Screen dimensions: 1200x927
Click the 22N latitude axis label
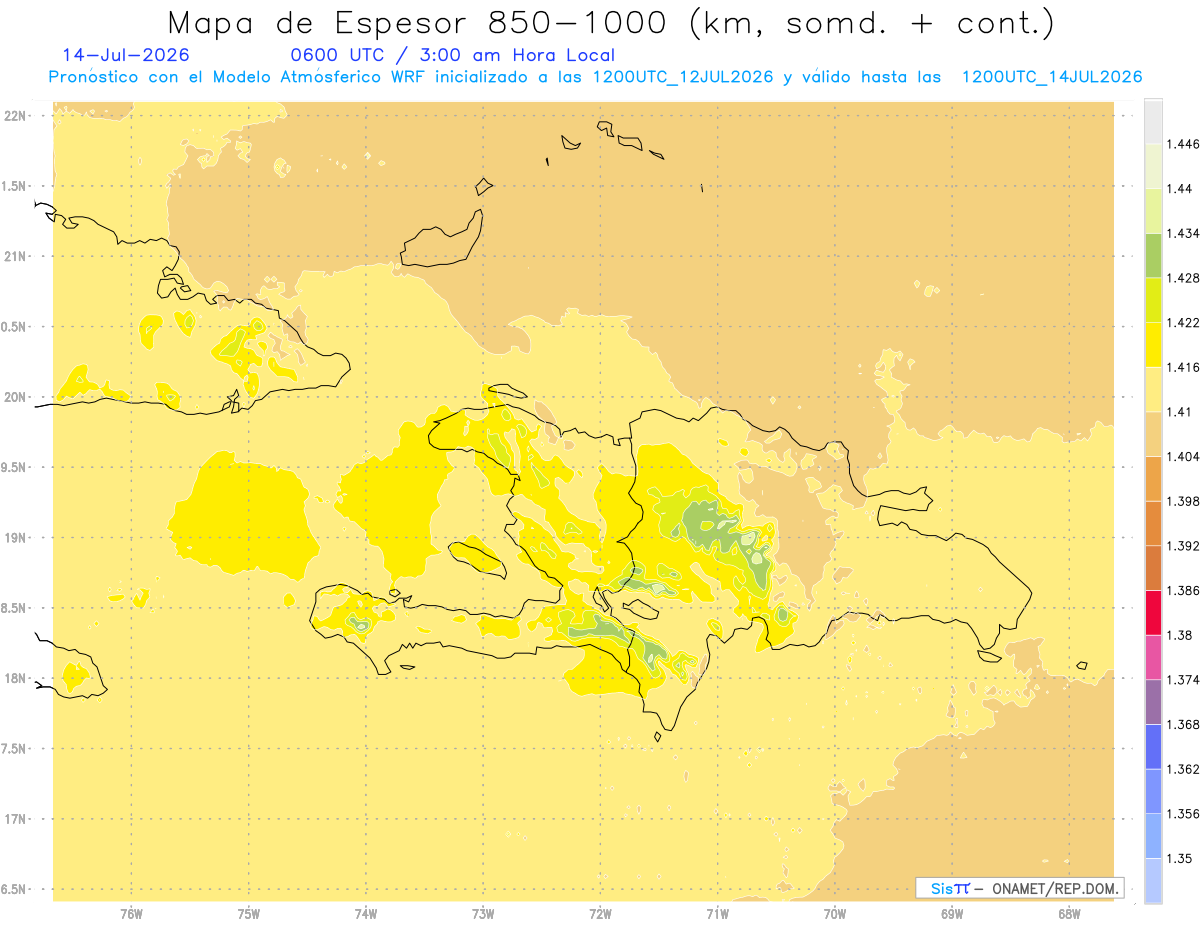tap(14, 115)
